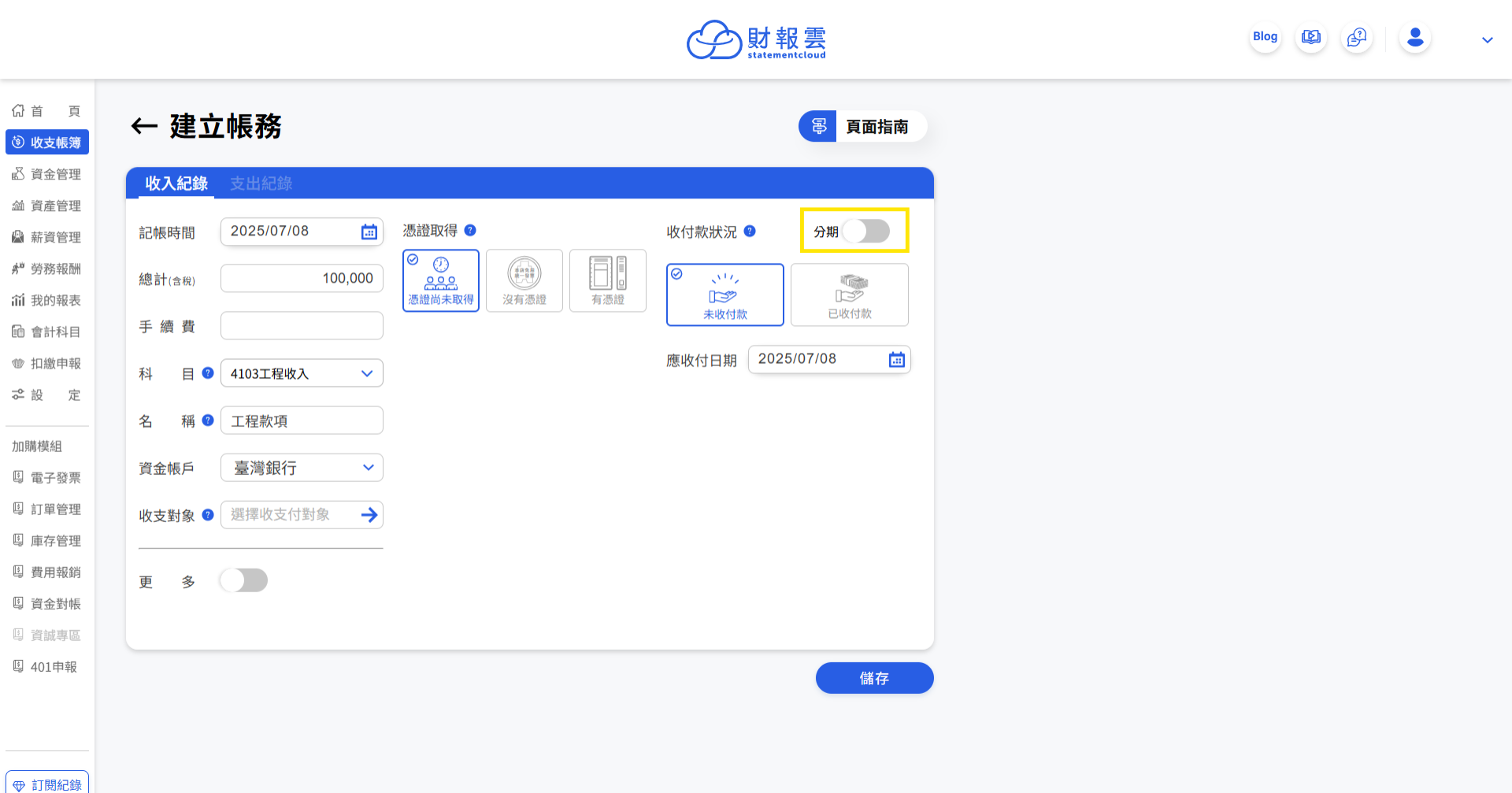The height and width of the screenshot is (793, 1512).
Task: Open 訂單管理 in the sidebar
Action: click(47, 509)
